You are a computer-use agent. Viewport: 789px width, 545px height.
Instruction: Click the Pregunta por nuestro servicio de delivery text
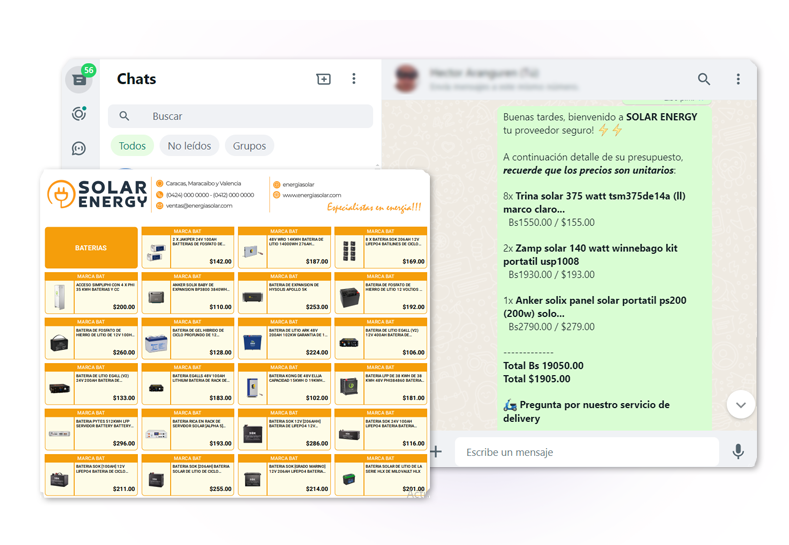click(587, 412)
